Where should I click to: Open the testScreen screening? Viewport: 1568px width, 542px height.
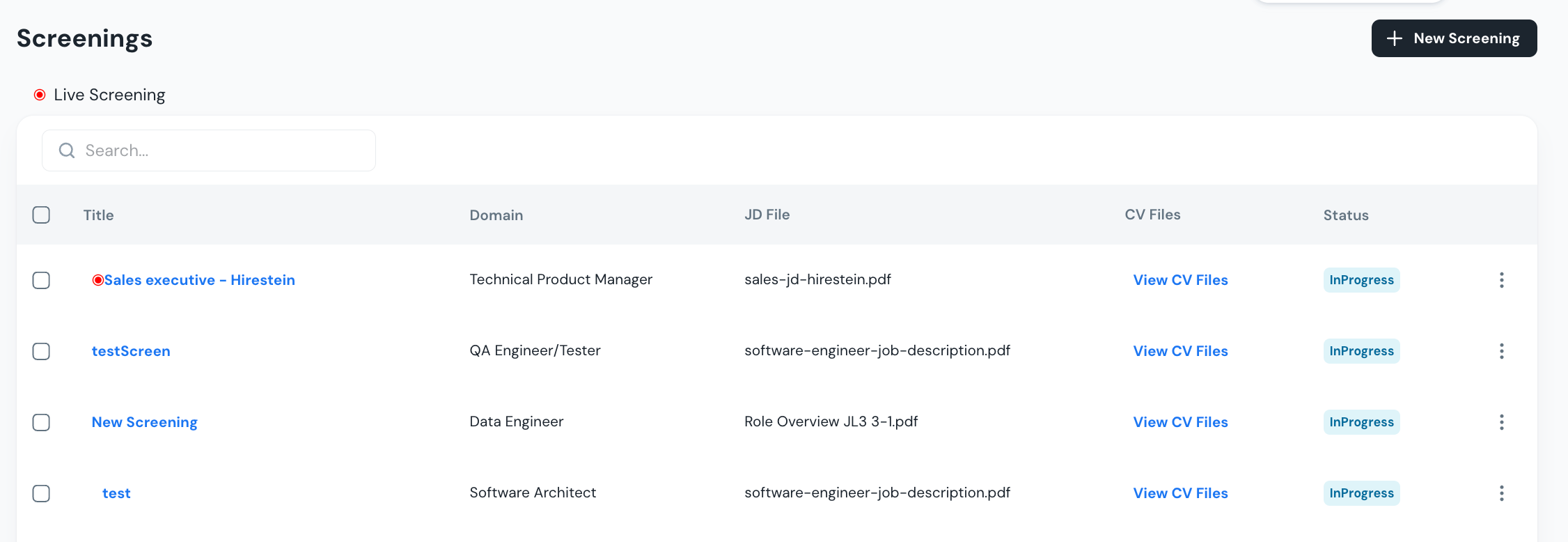click(131, 351)
